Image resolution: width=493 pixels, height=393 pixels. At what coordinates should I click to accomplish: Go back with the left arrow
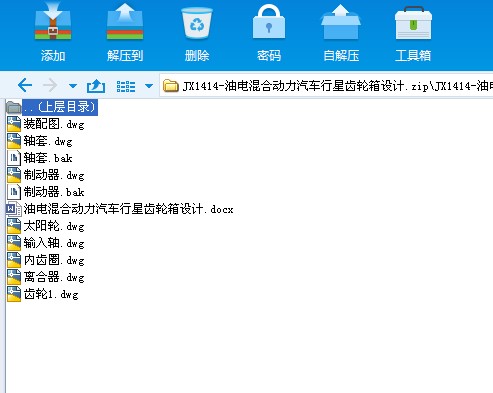click(x=25, y=86)
